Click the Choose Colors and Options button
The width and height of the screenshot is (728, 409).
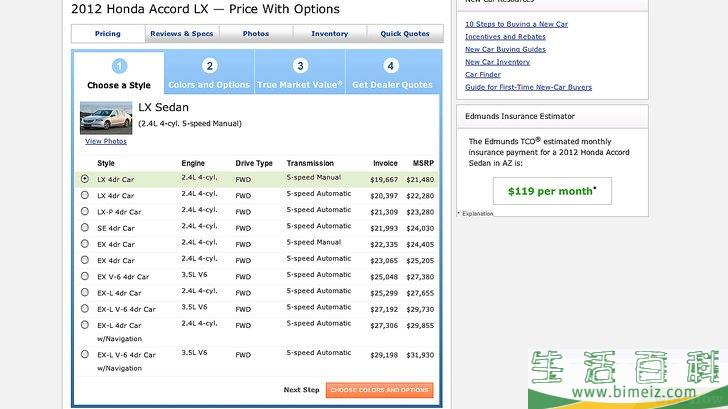coord(379,390)
